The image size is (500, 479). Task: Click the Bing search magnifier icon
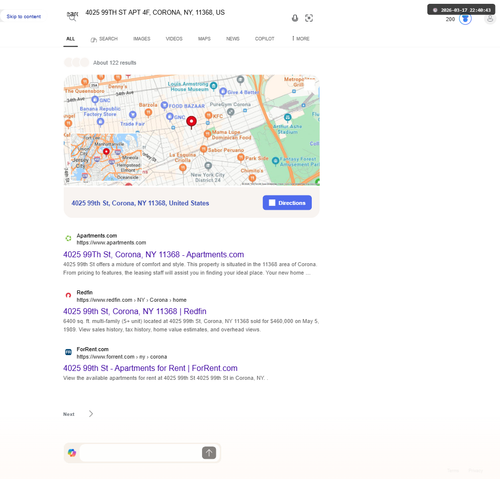[x=72, y=17]
